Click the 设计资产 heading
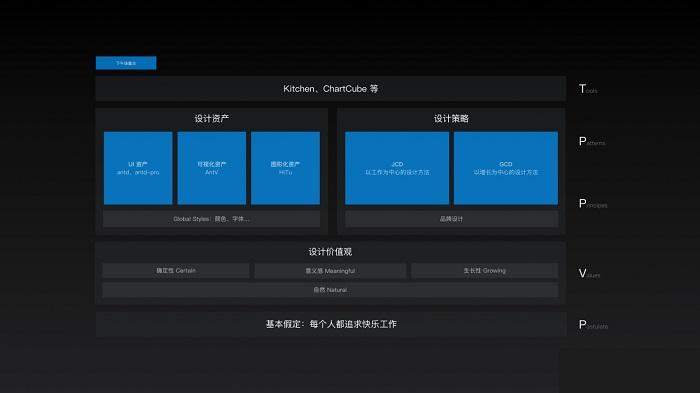 [x=212, y=118]
